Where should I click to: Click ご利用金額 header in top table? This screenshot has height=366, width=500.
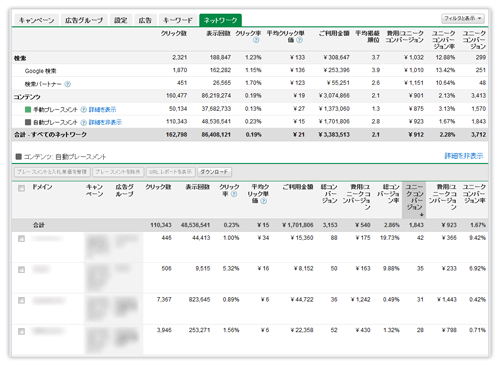[334, 33]
